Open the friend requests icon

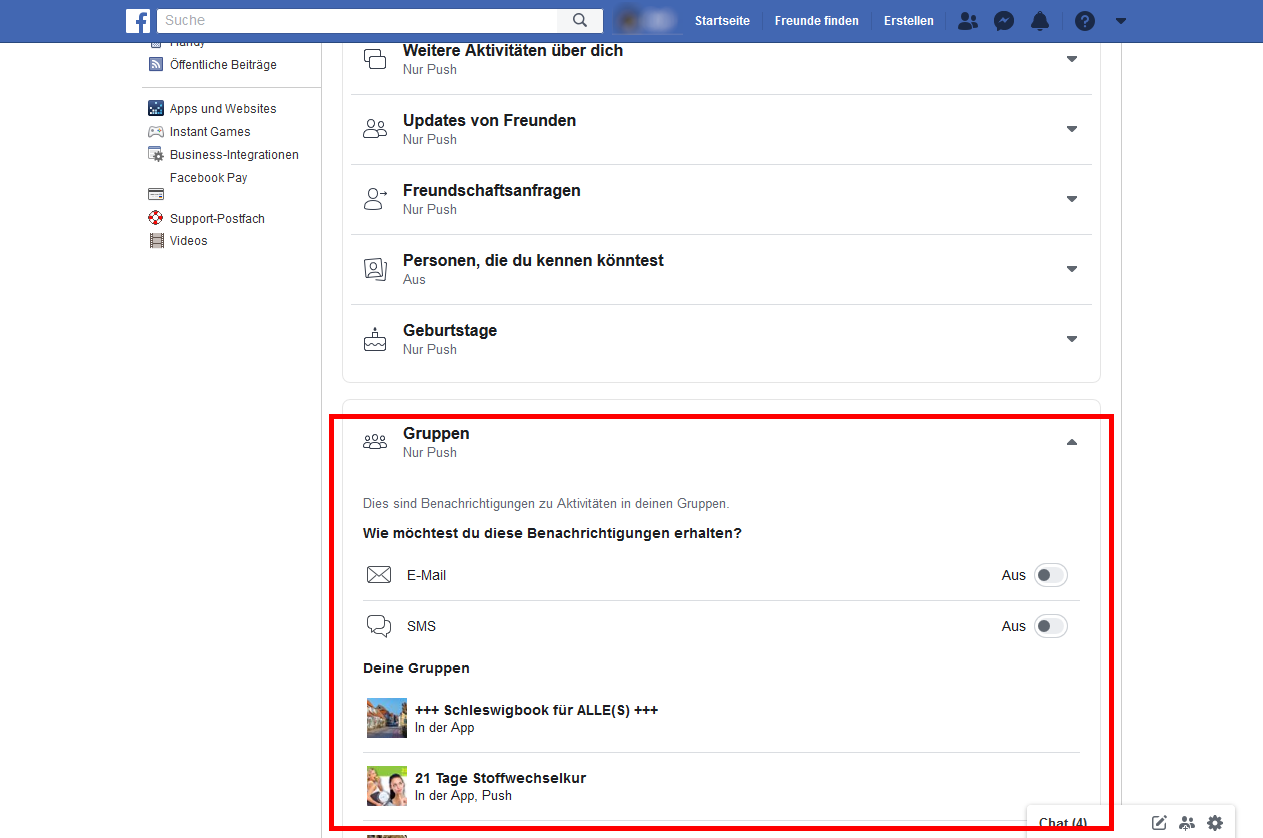coord(967,20)
